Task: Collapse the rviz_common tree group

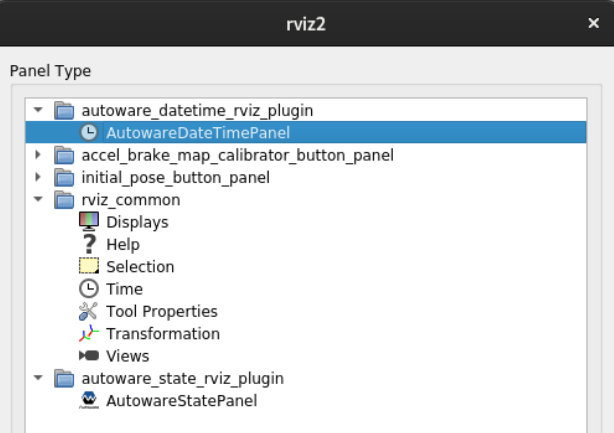Action: click(x=38, y=200)
